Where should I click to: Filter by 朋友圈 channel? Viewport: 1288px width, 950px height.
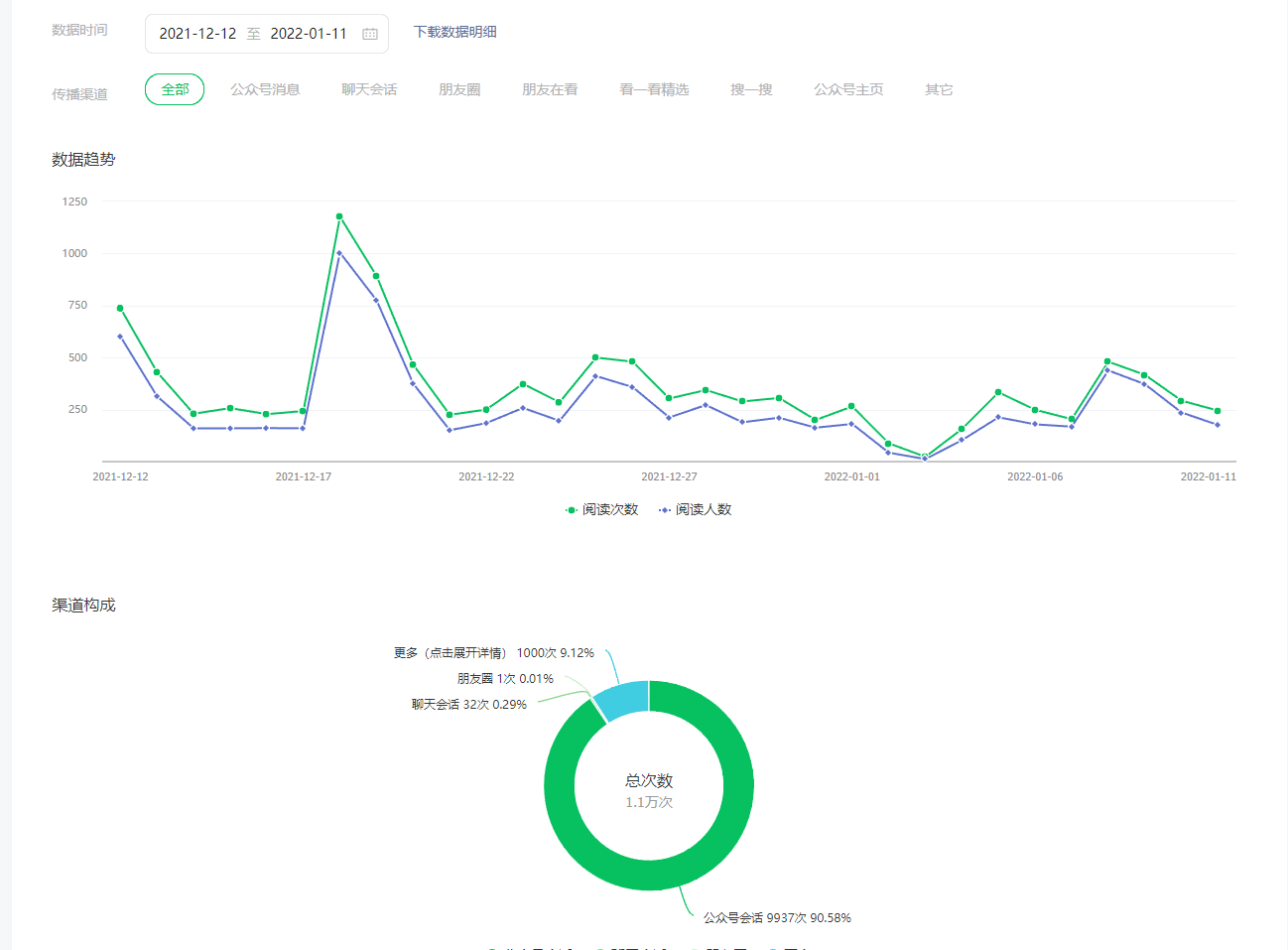point(459,89)
